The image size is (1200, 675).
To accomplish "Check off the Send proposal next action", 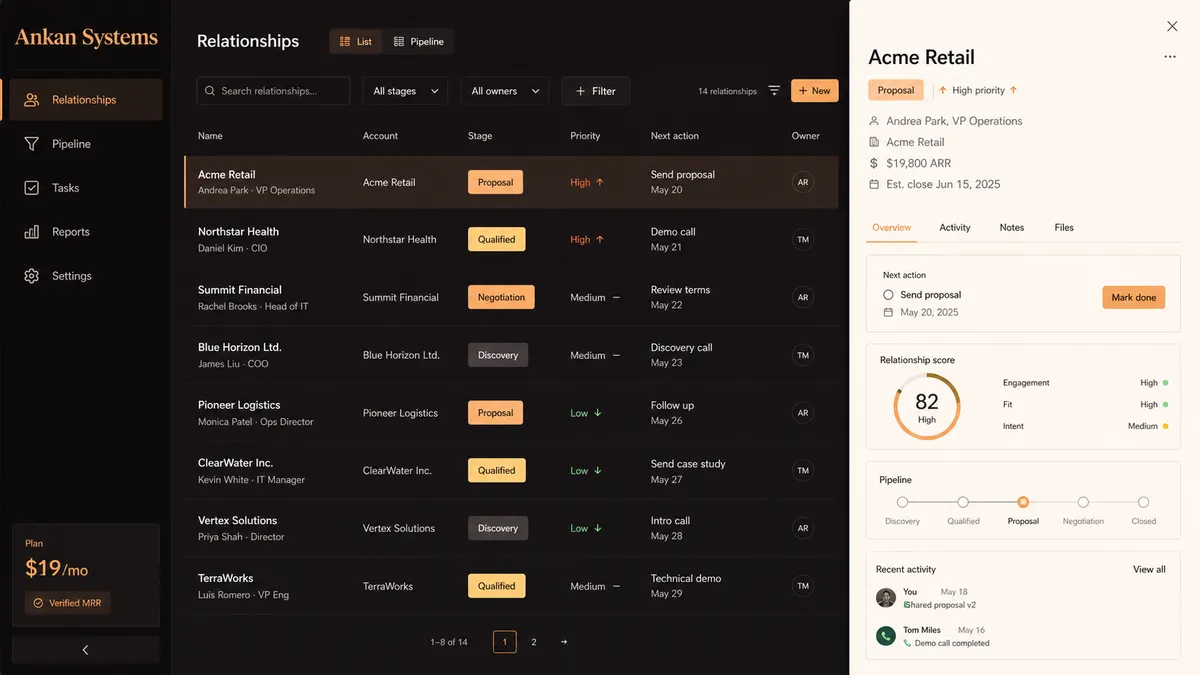I will [888, 295].
